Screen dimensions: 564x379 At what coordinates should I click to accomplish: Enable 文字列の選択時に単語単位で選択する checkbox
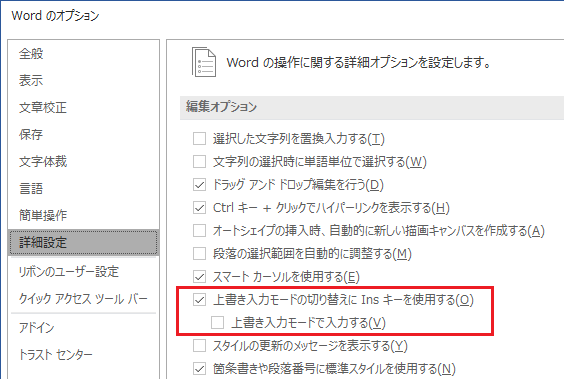pos(199,161)
